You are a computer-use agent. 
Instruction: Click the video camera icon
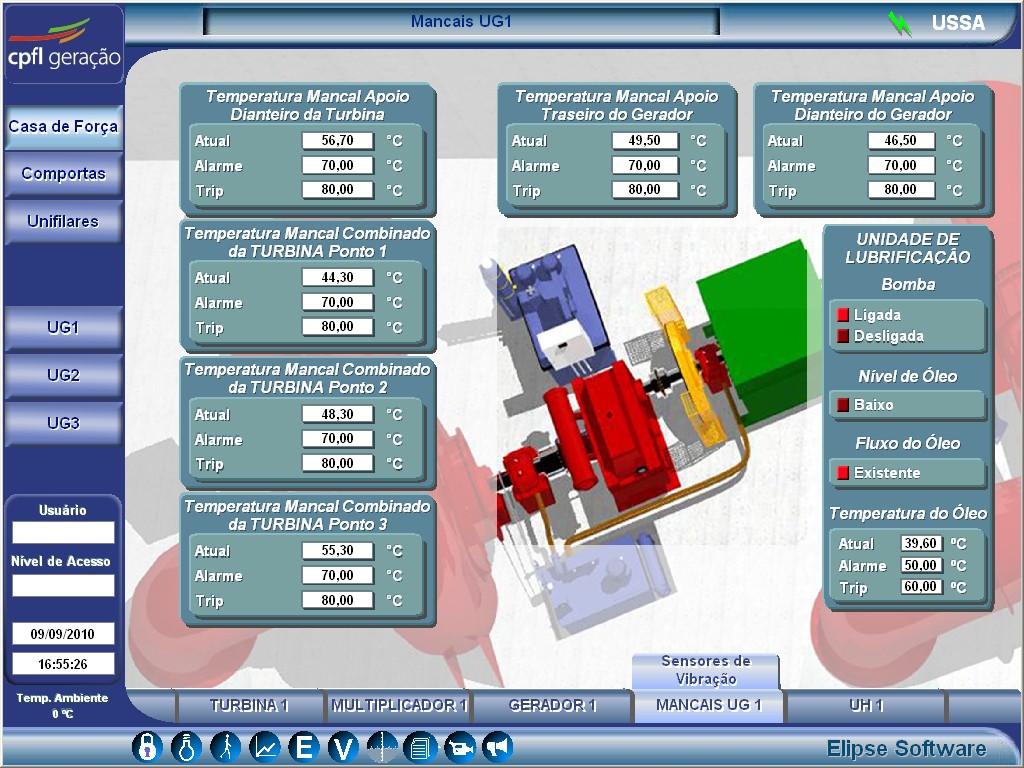[x=460, y=746]
